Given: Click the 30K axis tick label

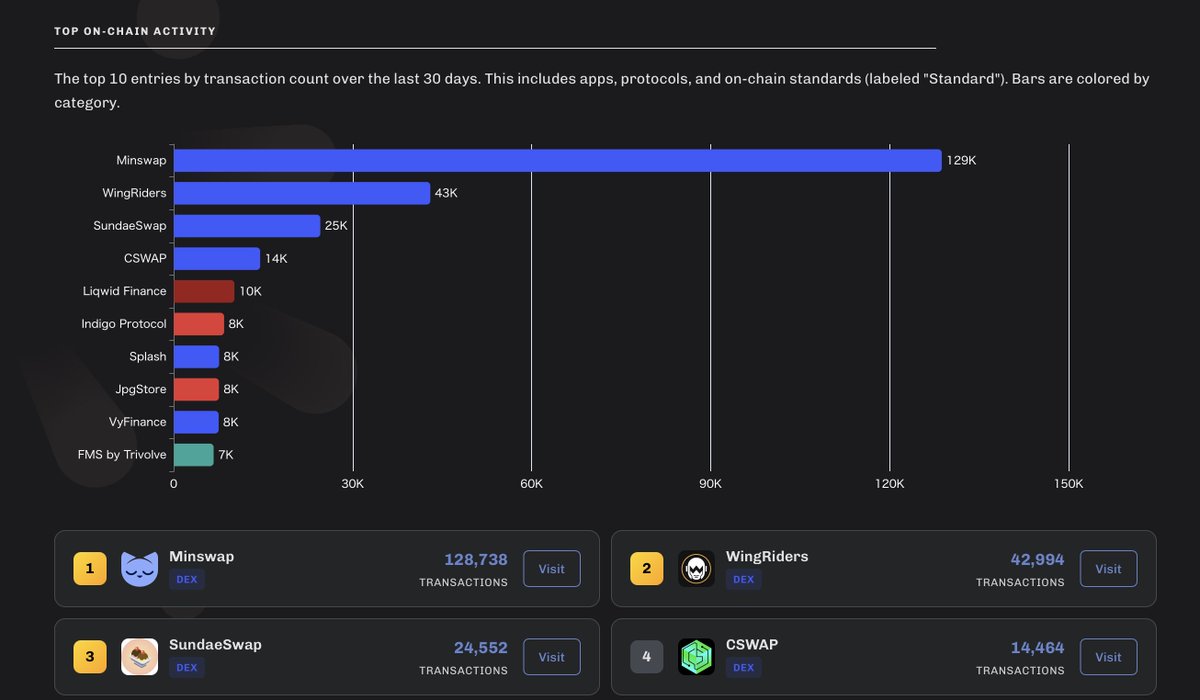Looking at the screenshot, I should coord(352,484).
